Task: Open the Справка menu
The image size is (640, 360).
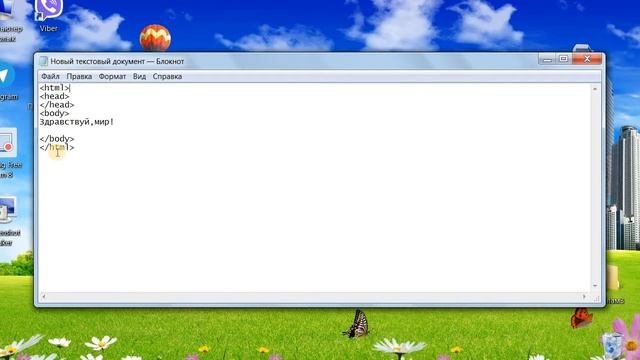Action: tap(167, 76)
